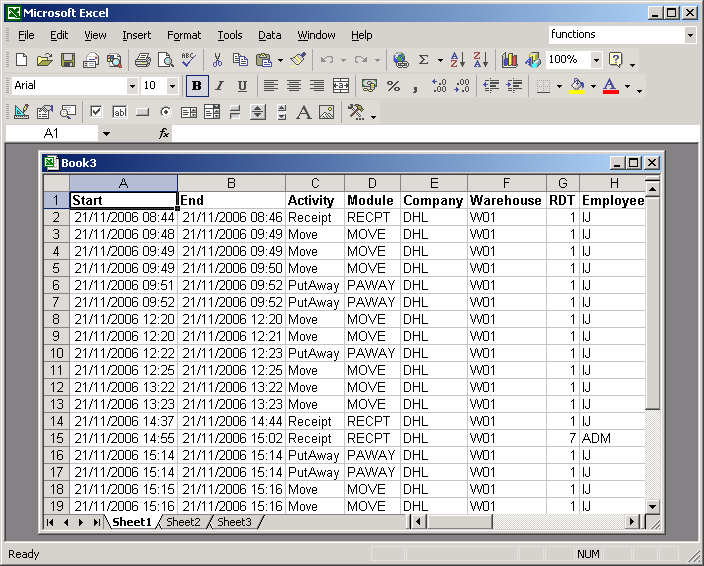This screenshot has width=704, height=566.
Task: Apply the red Font Color
Action: (611, 86)
